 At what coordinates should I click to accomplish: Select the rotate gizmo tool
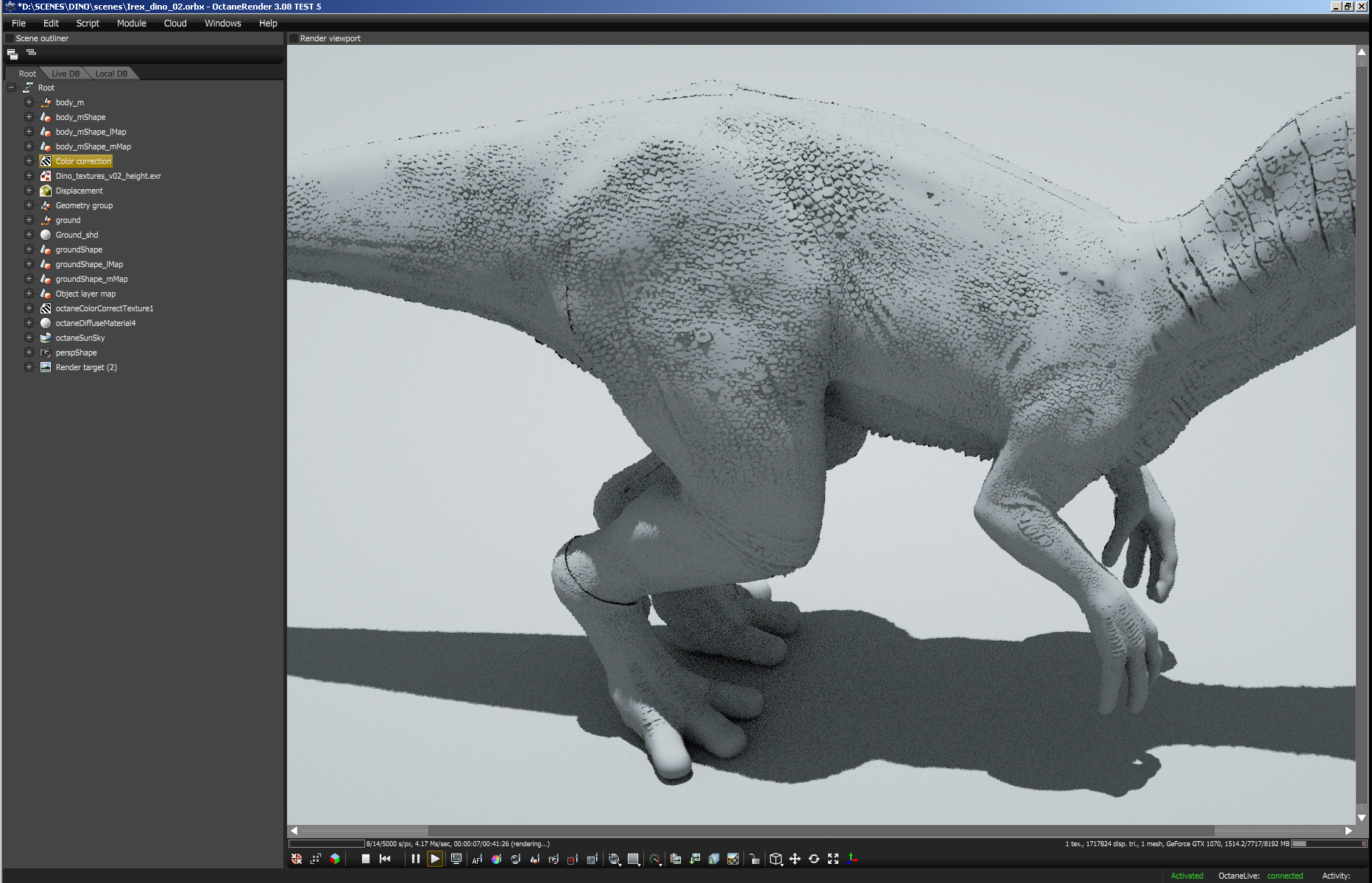814,859
